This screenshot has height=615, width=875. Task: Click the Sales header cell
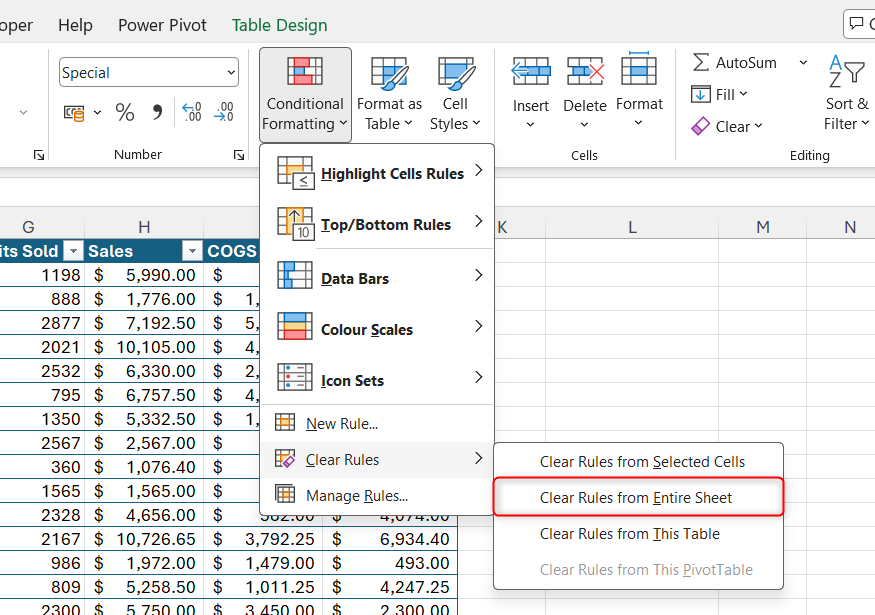(x=144, y=251)
